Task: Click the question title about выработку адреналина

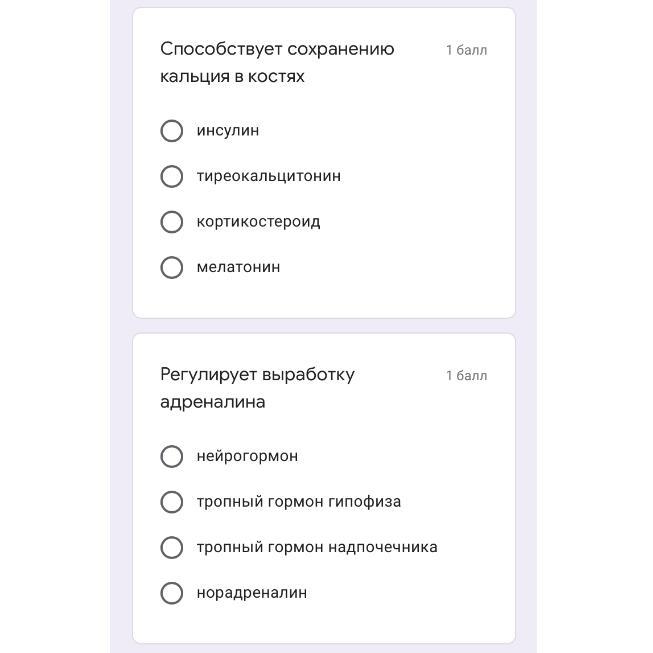Action: point(257,388)
